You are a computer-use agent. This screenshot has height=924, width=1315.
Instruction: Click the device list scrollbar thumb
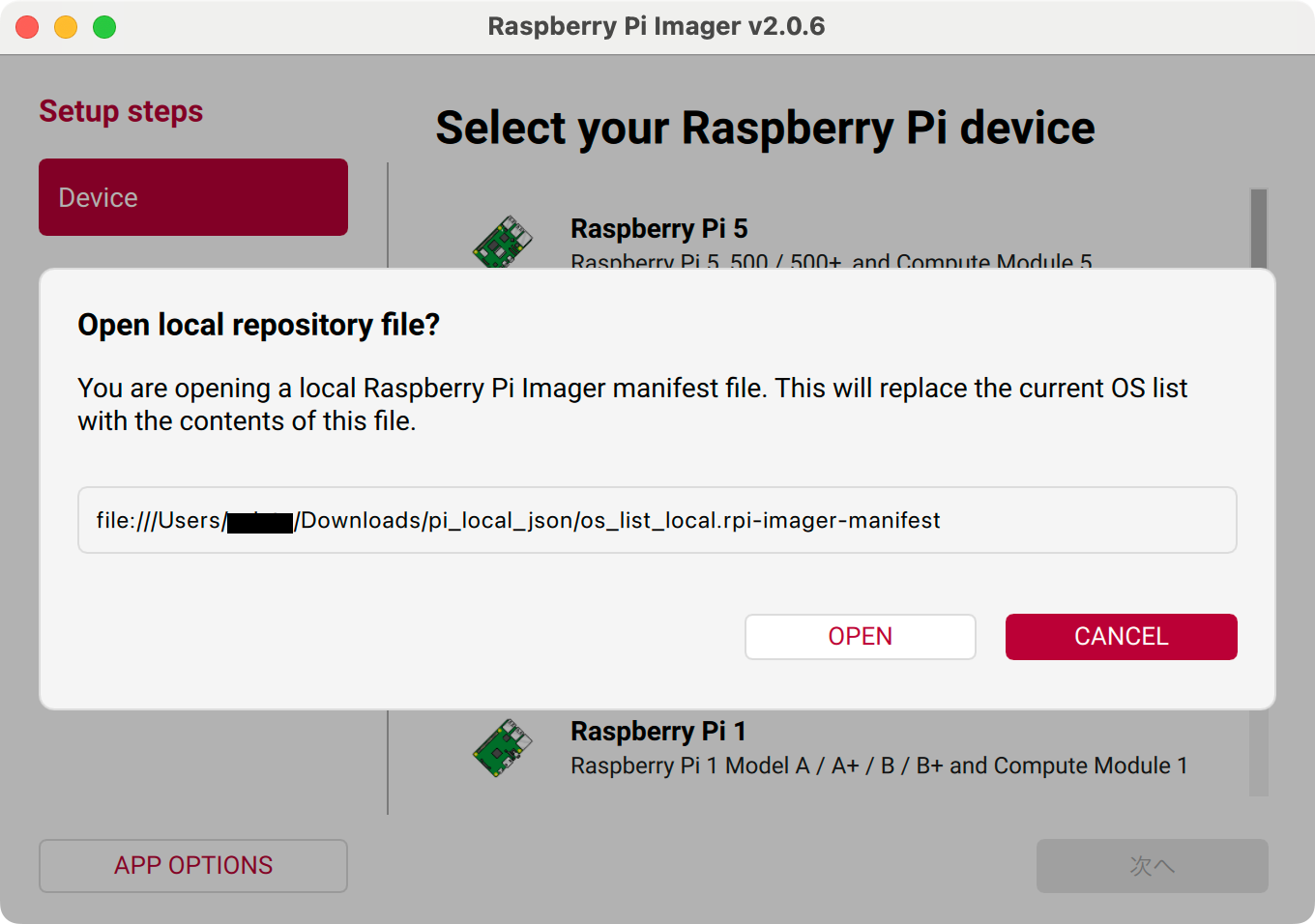(1258, 228)
